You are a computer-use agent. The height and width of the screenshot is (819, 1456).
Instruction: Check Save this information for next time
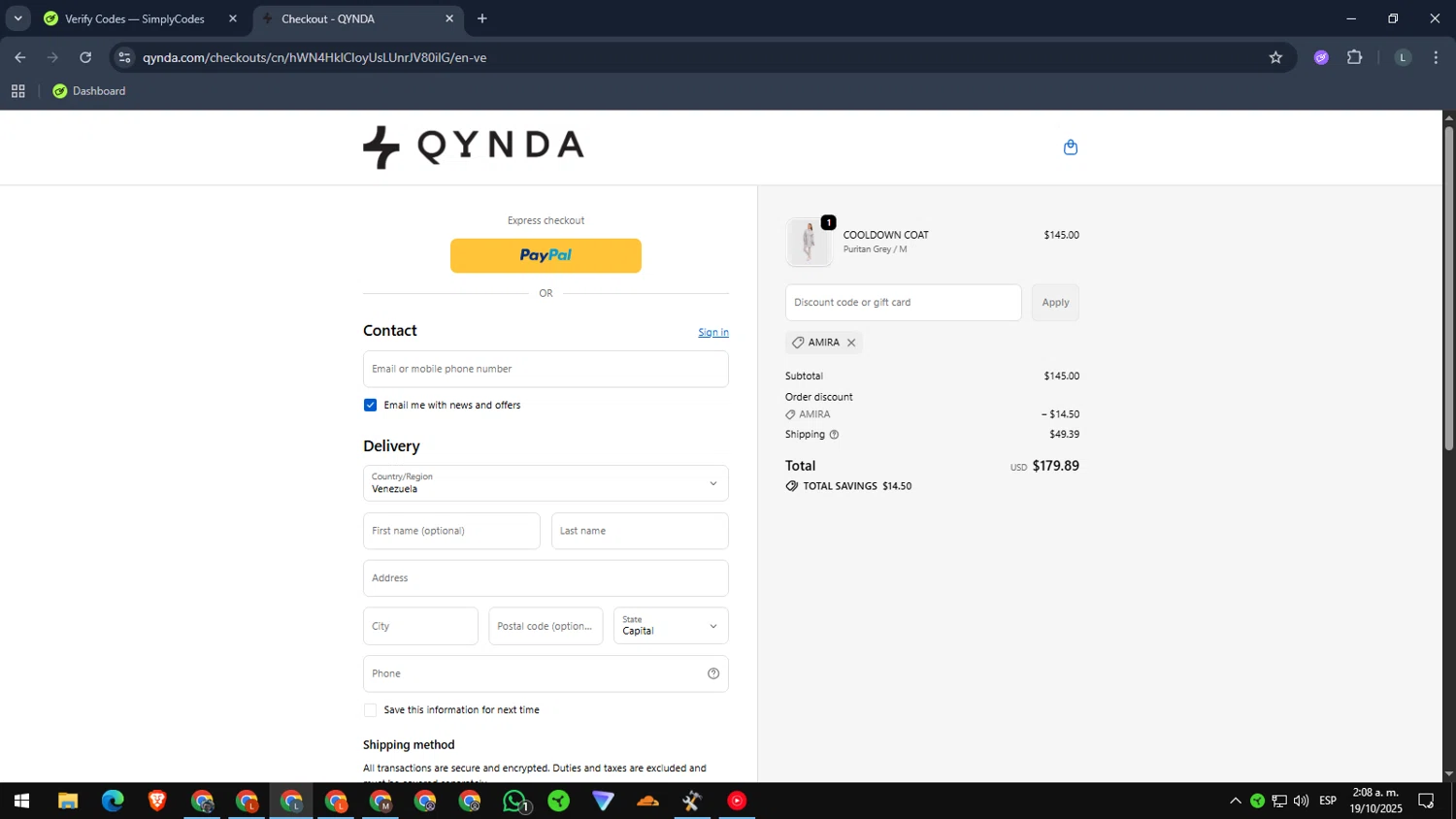pos(370,710)
